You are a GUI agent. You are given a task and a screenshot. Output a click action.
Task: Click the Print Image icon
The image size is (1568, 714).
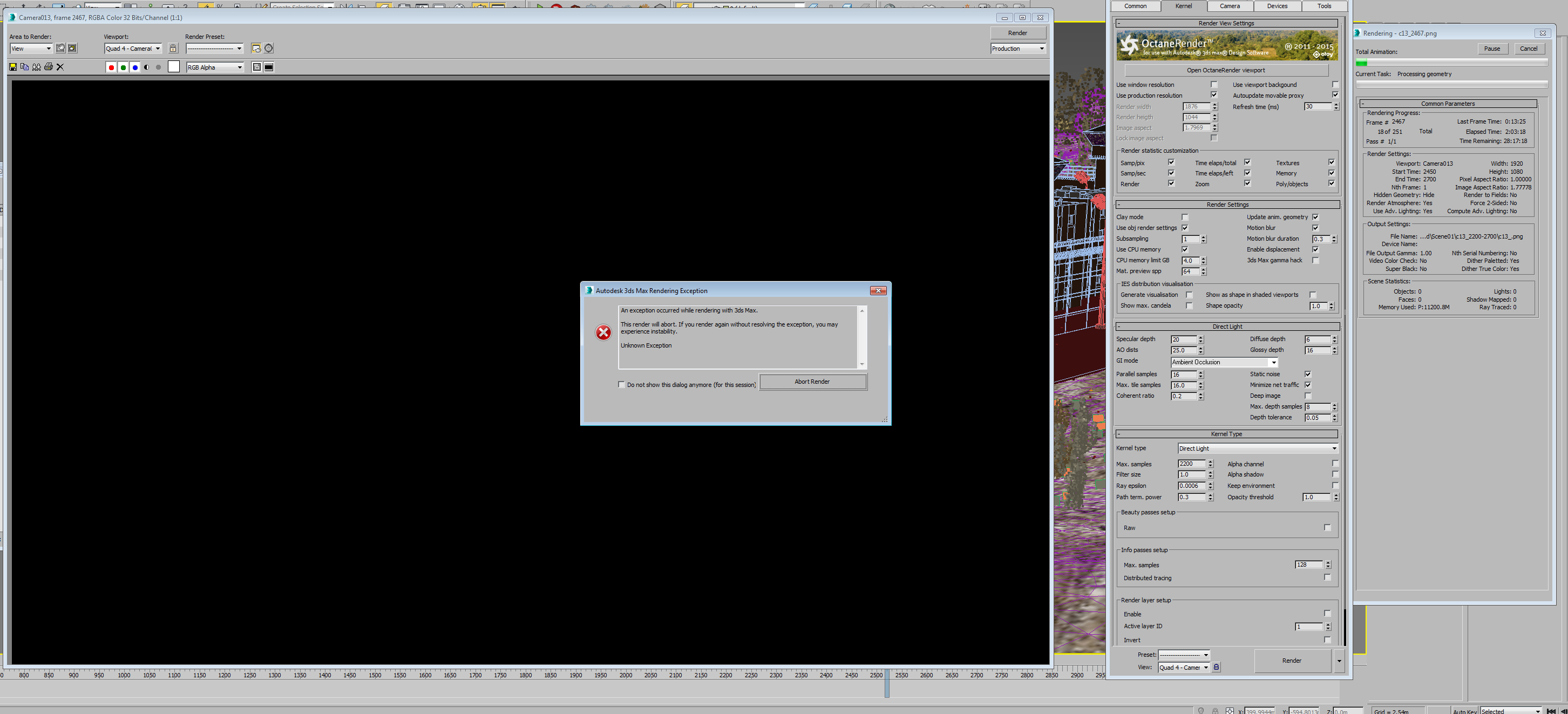[49, 67]
